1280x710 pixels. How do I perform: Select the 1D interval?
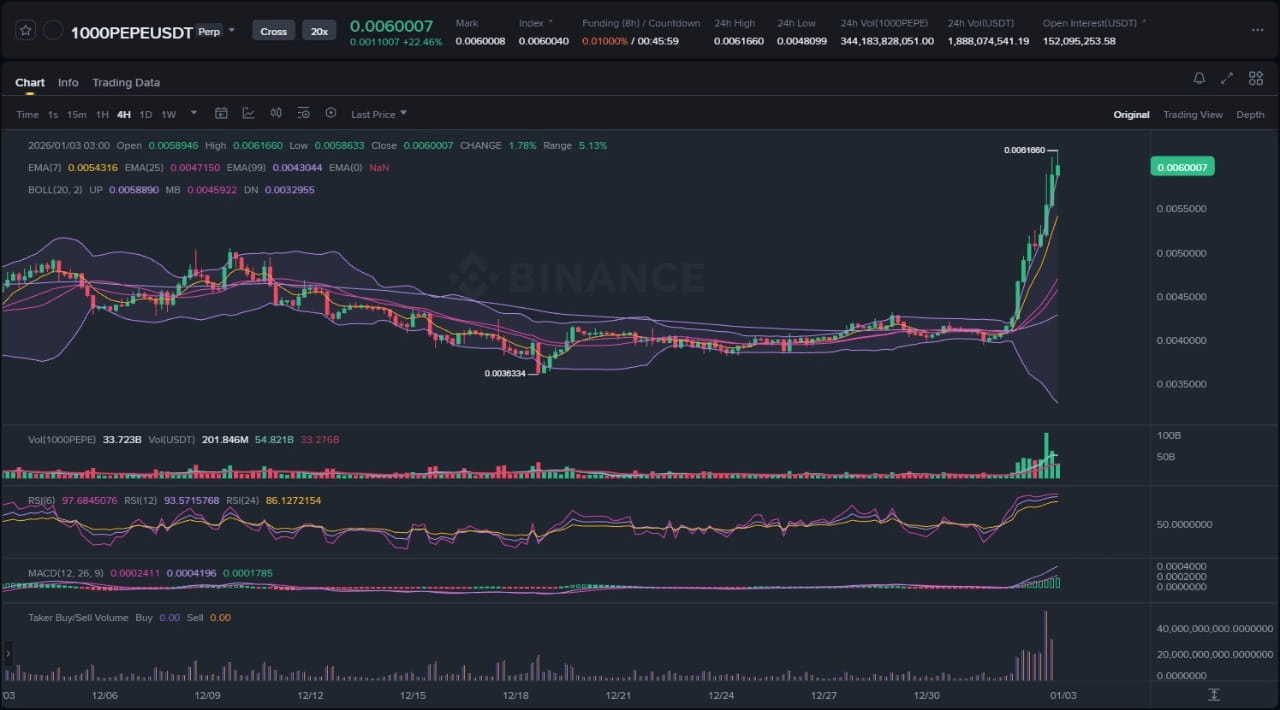pos(146,114)
